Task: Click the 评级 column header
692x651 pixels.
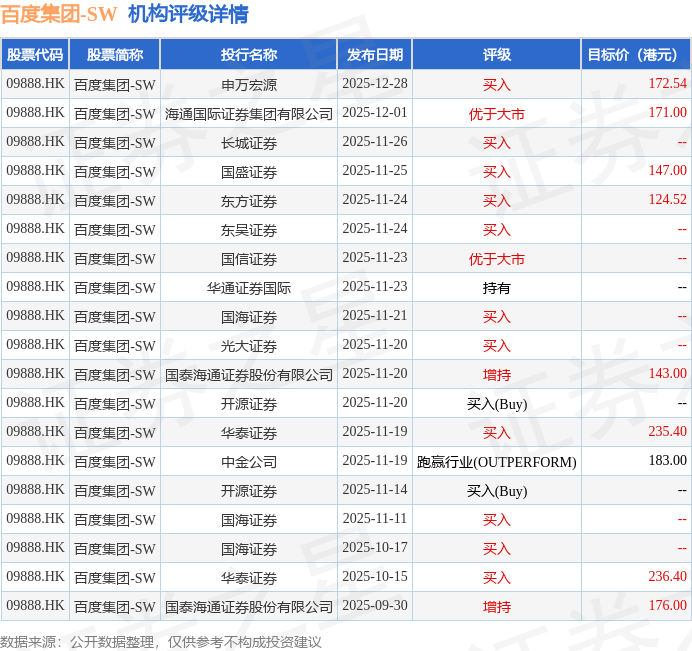Action: tap(496, 55)
